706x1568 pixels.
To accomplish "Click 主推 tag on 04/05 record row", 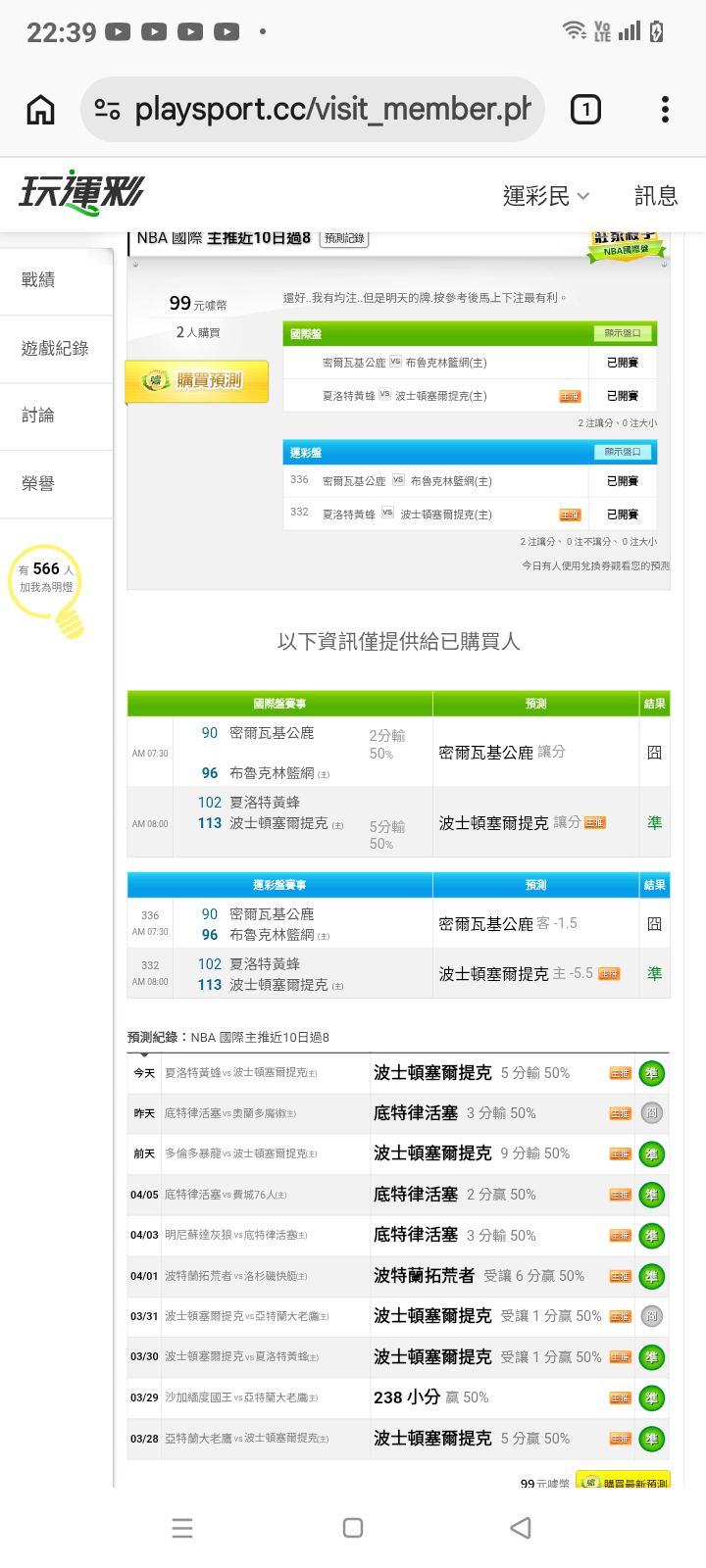I will (x=621, y=1195).
